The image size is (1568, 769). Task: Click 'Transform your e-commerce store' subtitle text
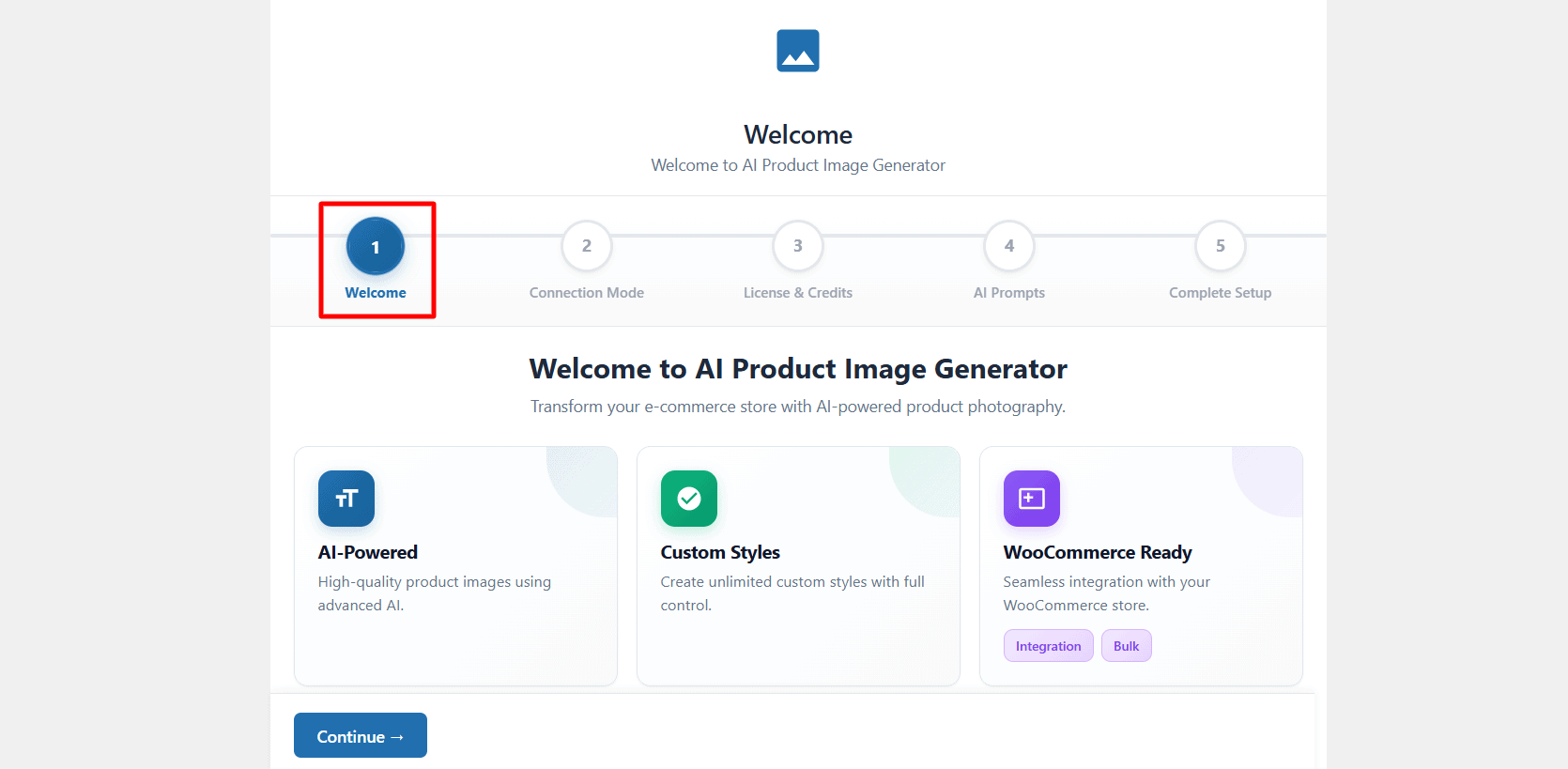[798, 407]
